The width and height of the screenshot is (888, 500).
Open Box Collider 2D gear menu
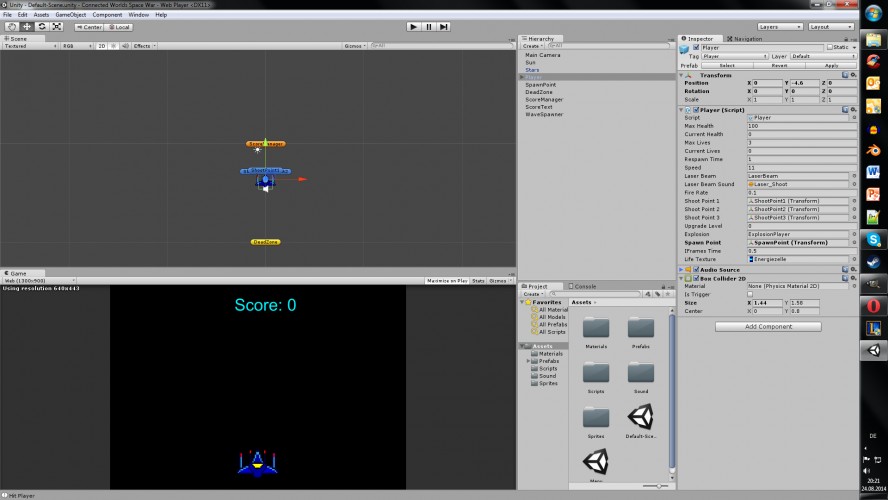point(853,278)
